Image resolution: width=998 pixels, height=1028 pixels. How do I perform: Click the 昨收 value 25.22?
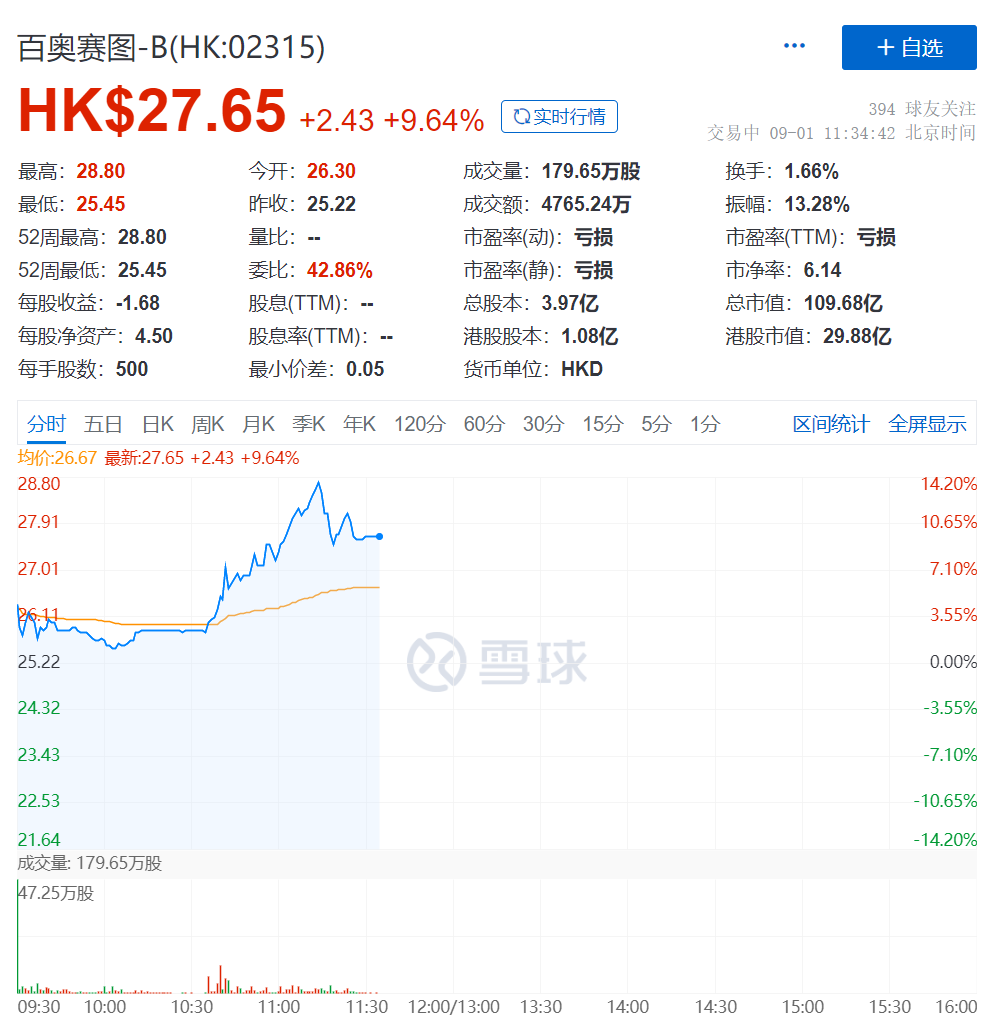point(331,204)
